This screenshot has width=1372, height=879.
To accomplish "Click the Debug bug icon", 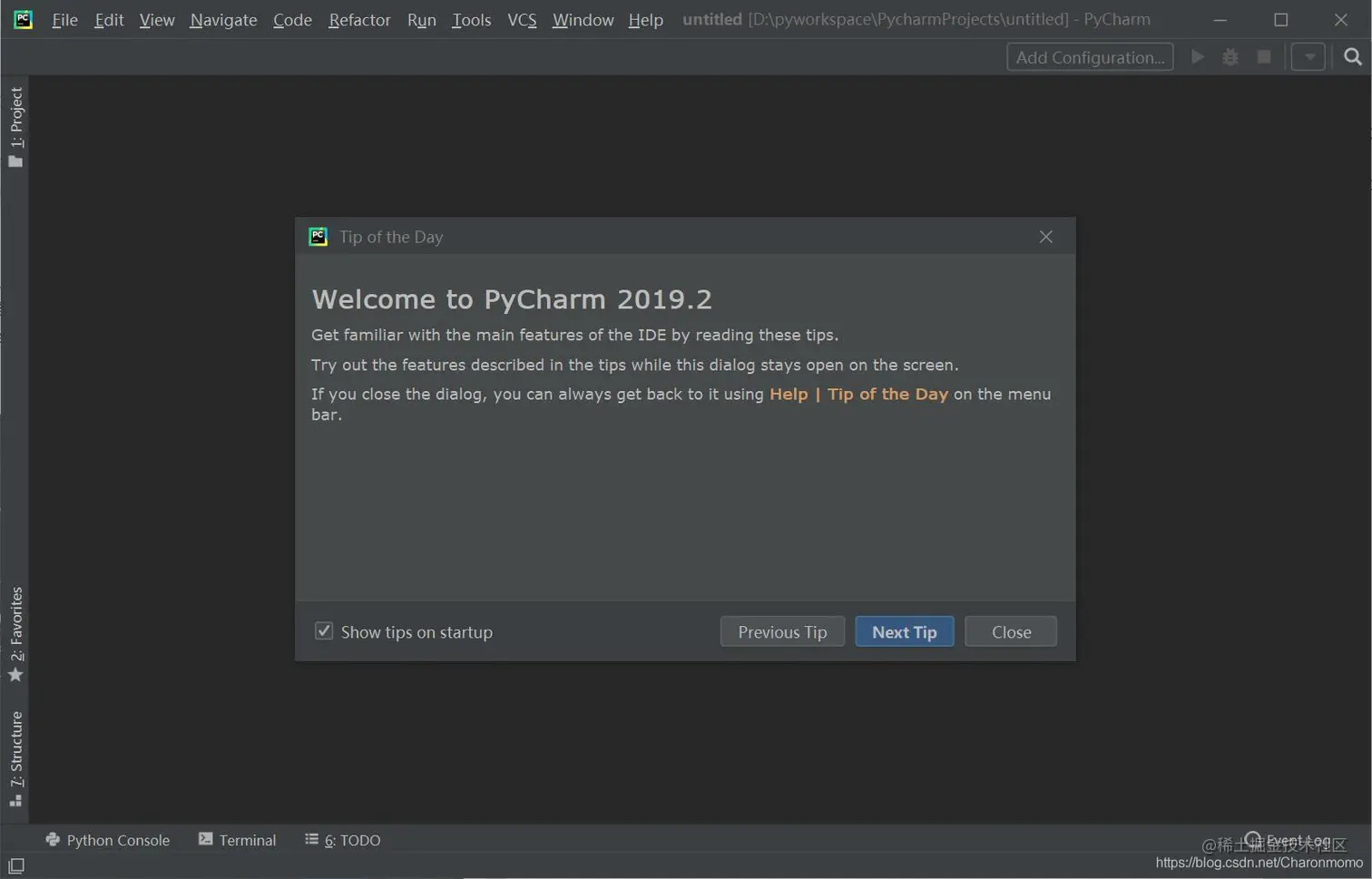I will (1230, 57).
